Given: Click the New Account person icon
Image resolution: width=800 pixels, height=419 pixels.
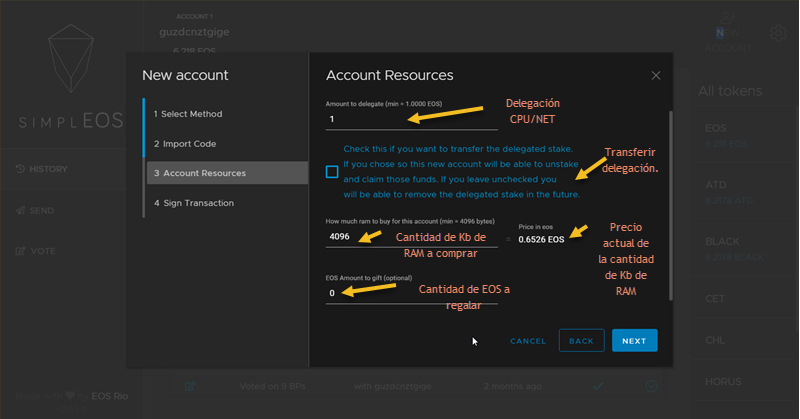Looking at the screenshot, I should [x=728, y=18].
